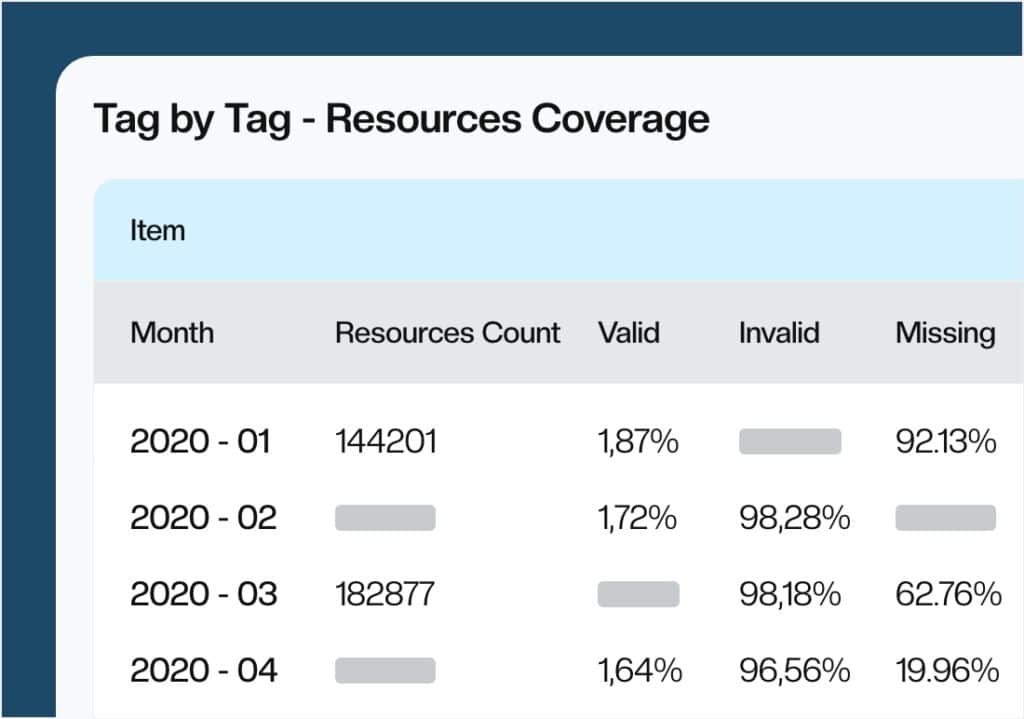Screen dimensions: 1024x719
Task: Click the redacted Resources Count for 2020 - 02
Action: (386, 518)
